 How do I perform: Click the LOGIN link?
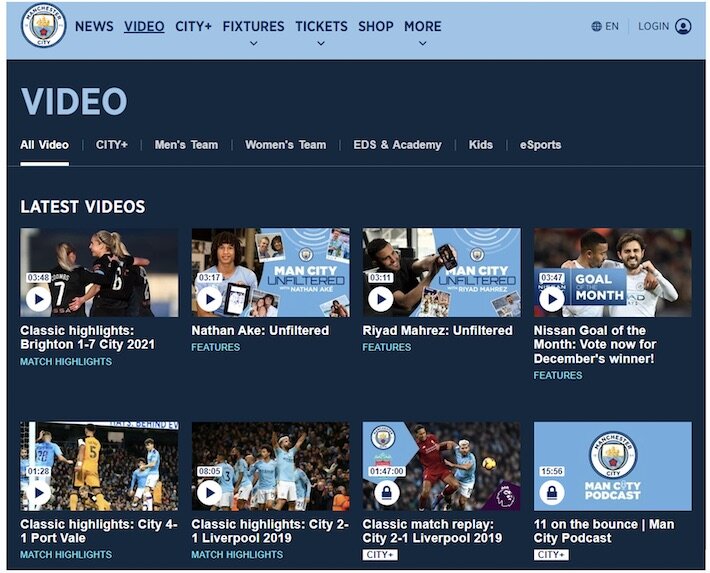point(653,26)
